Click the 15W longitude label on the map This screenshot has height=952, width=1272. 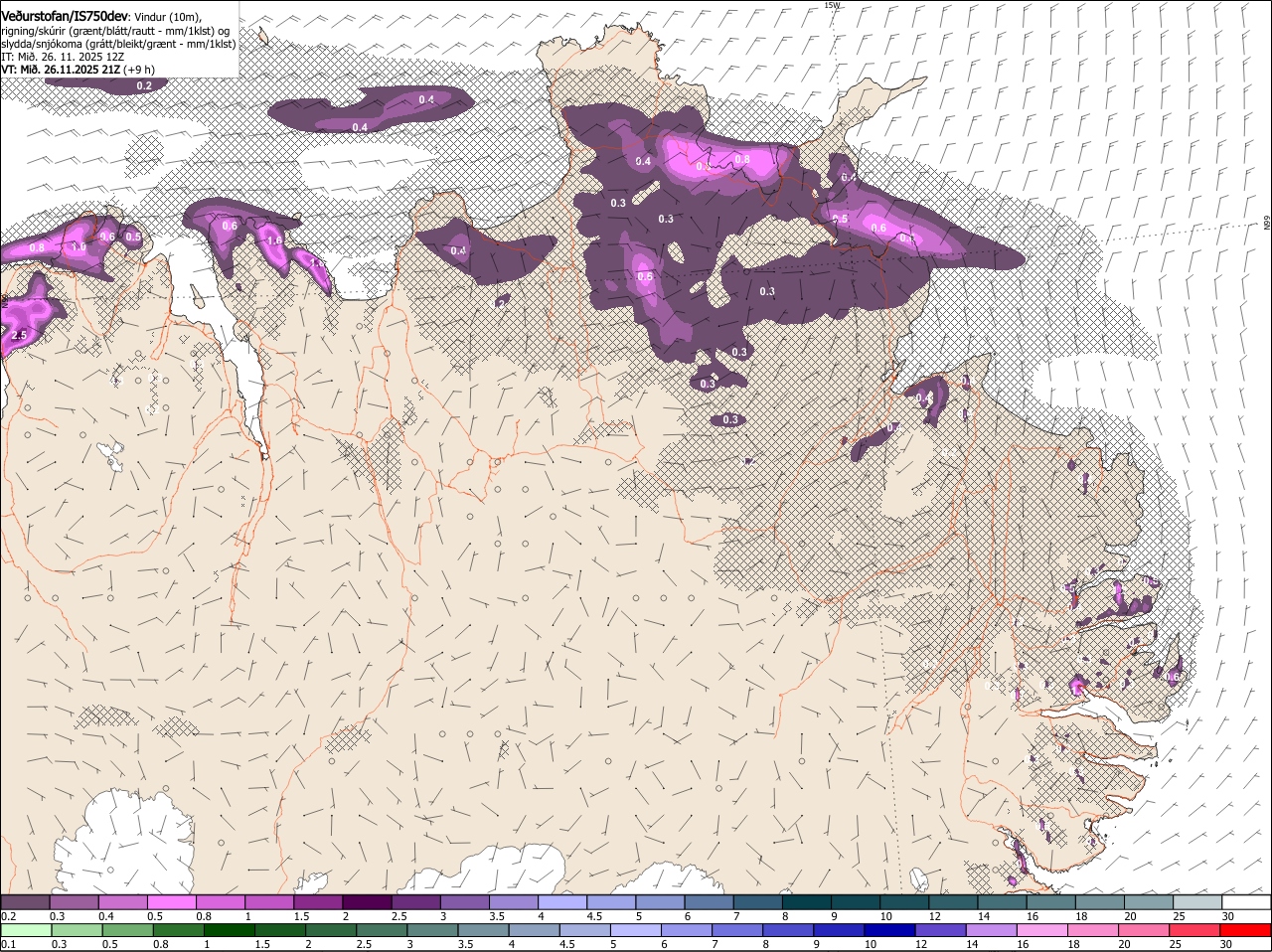tap(832, 5)
